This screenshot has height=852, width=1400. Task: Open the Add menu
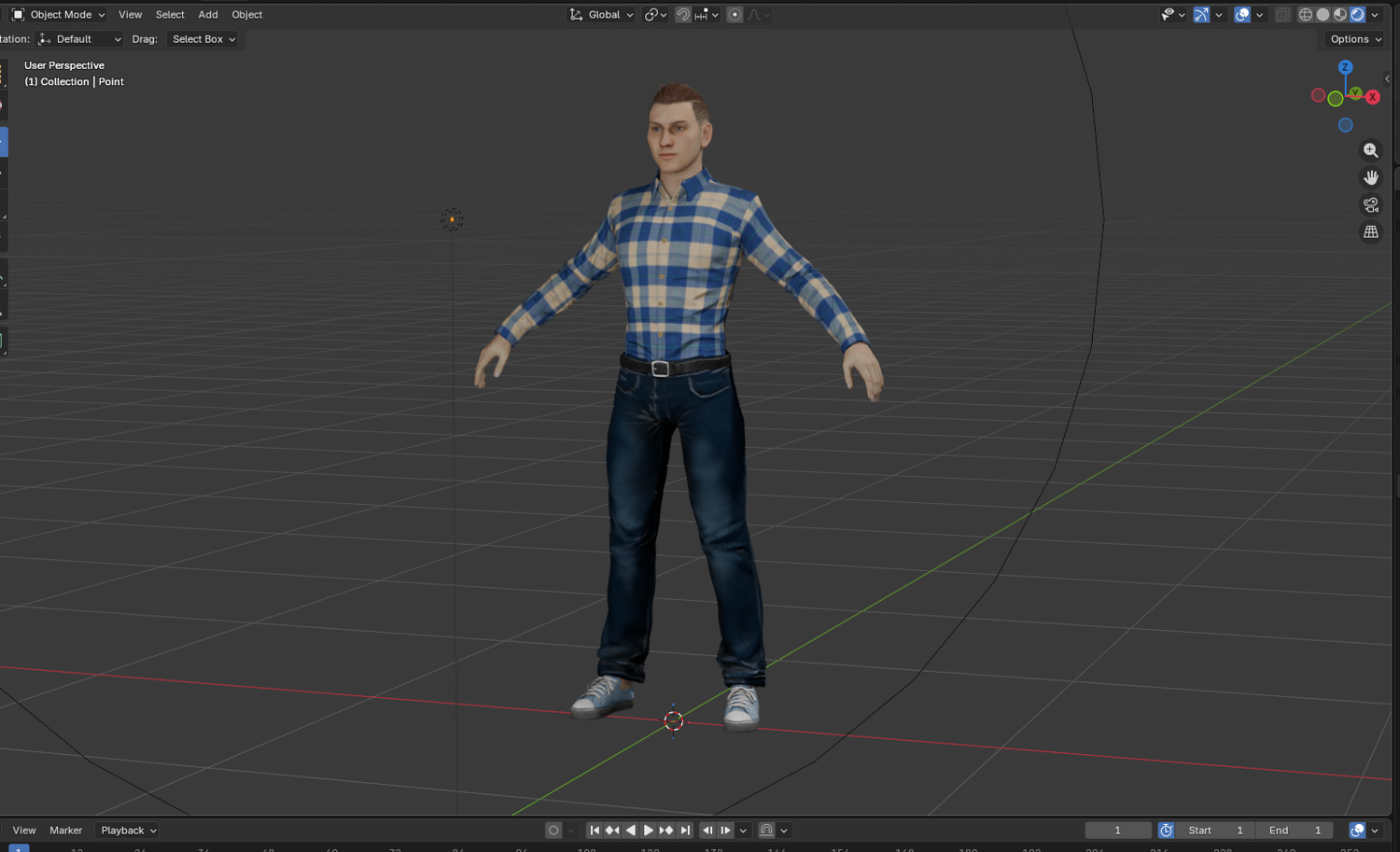208,14
